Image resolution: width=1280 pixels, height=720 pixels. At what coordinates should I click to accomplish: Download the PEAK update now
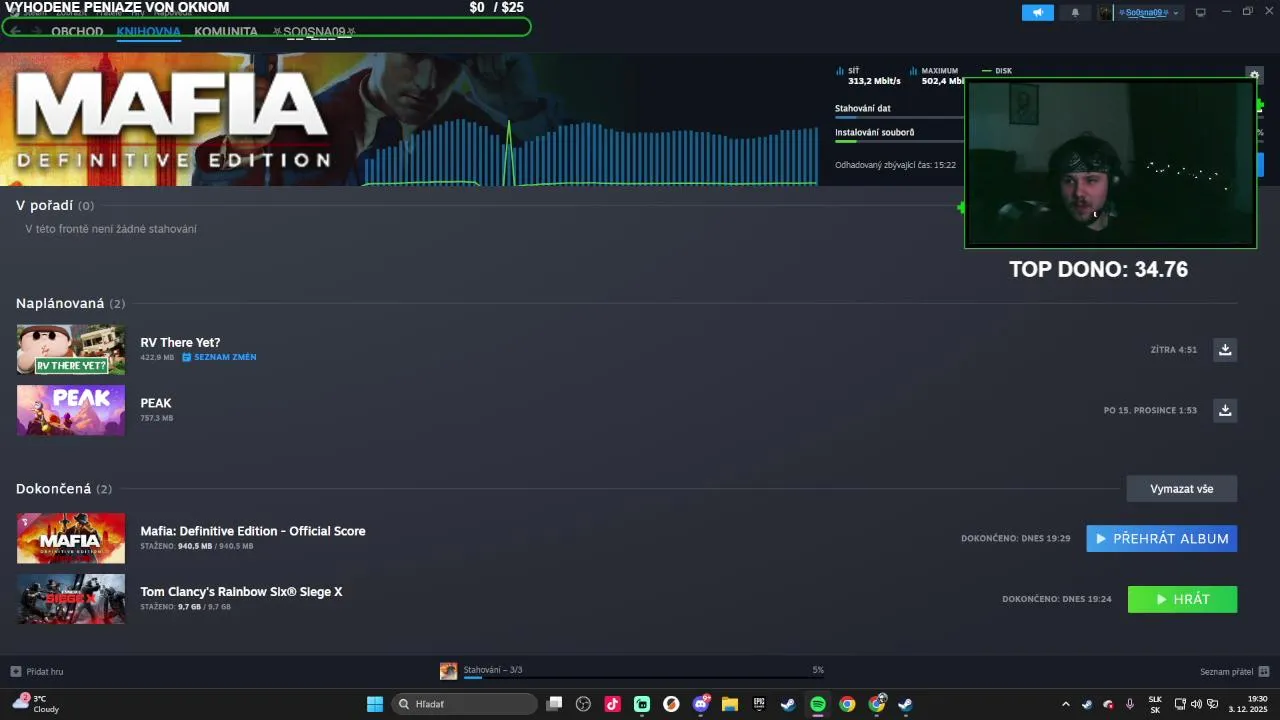click(1225, 410)
